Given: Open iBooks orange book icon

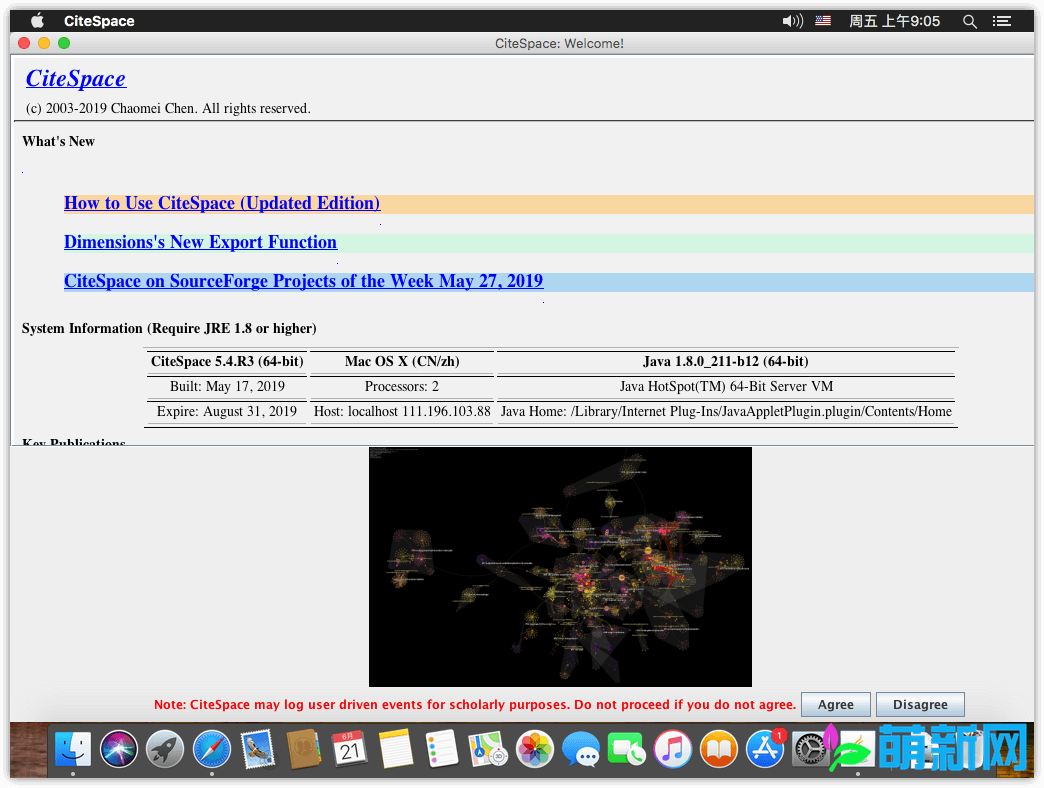Looking at the screenshot, I should [718, 749].
